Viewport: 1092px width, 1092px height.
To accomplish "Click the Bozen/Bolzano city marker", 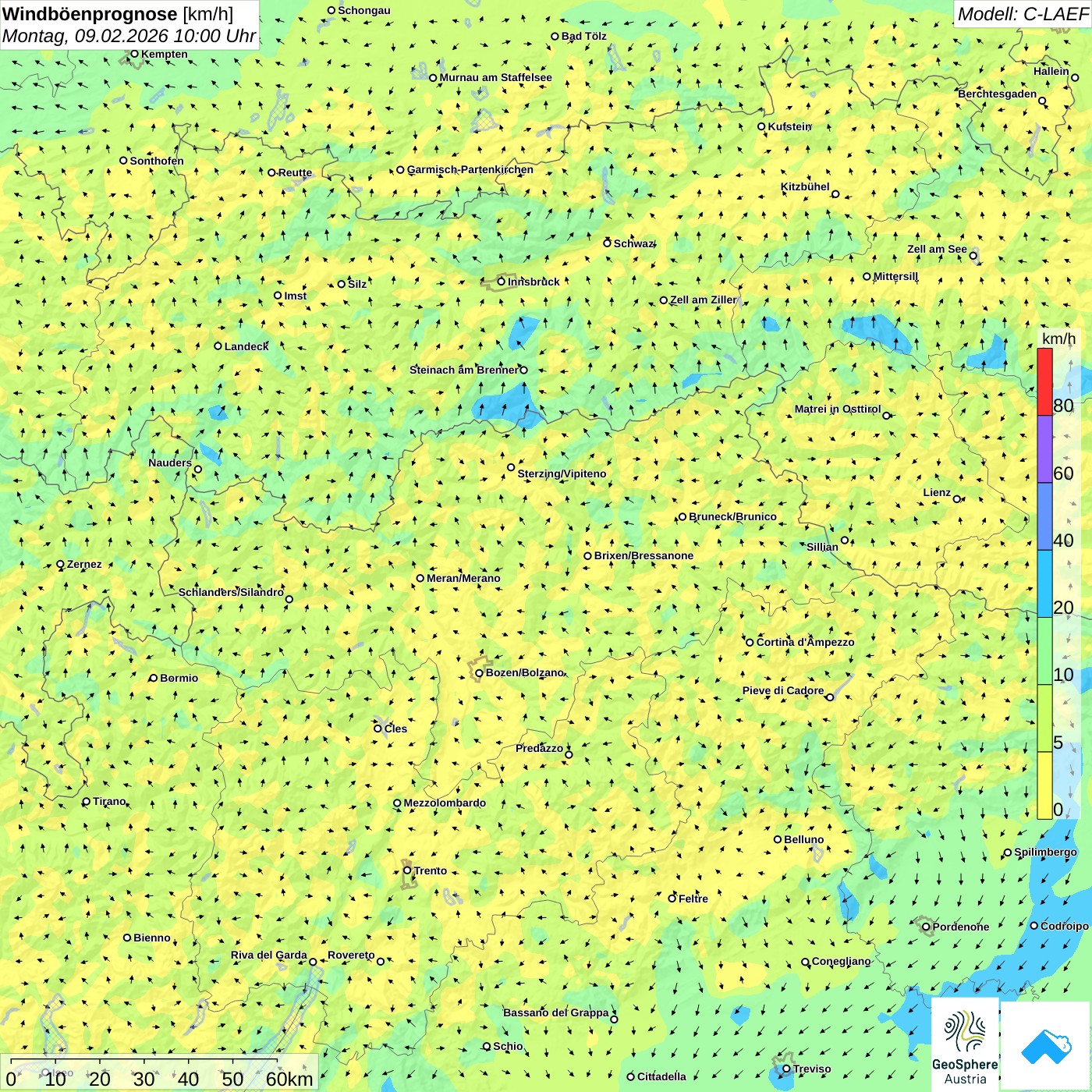I will 479,673.
